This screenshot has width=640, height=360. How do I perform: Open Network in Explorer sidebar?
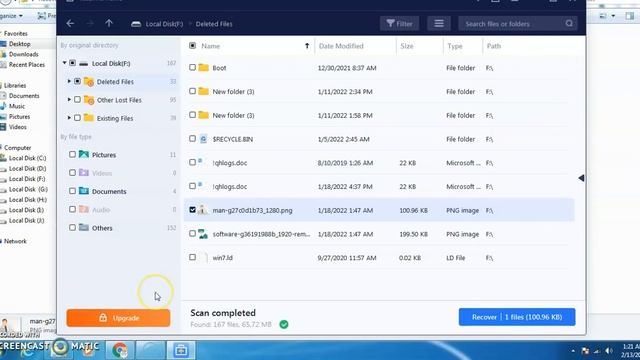(x=15, y=241)
